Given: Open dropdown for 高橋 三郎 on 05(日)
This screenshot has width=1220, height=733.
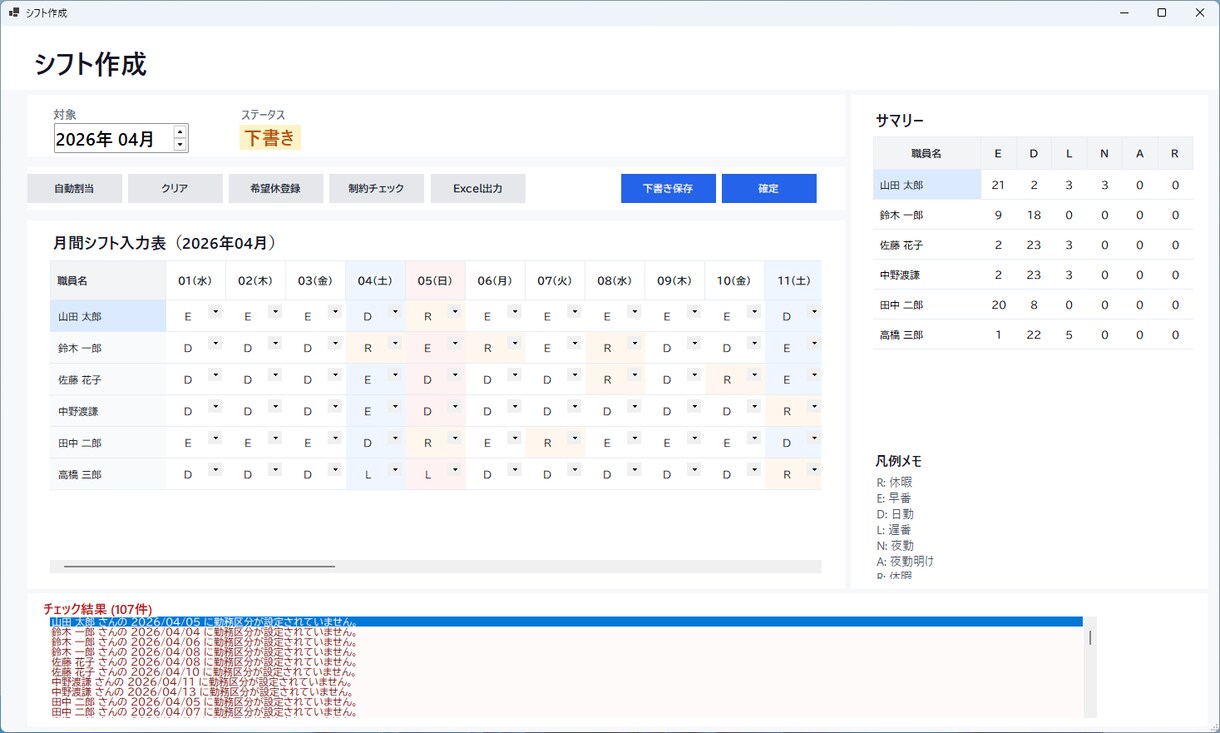Looking at the screenshot, I should (454, 470).
